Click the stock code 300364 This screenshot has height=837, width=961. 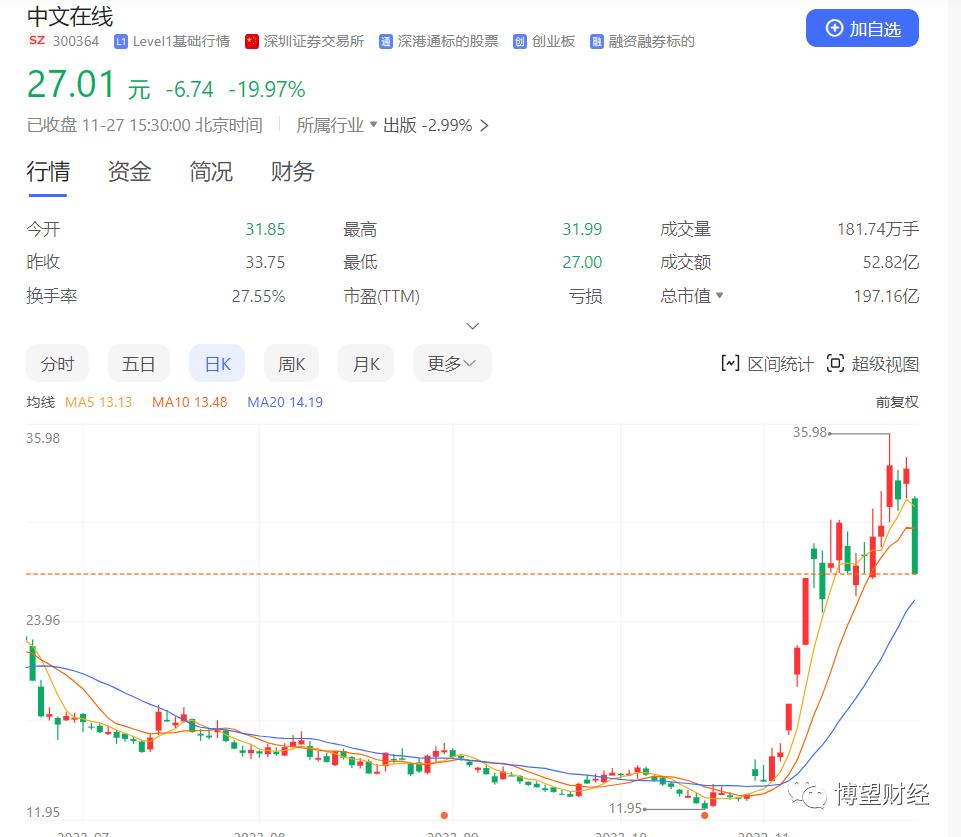pyautogui.click(x=75, y=41)
